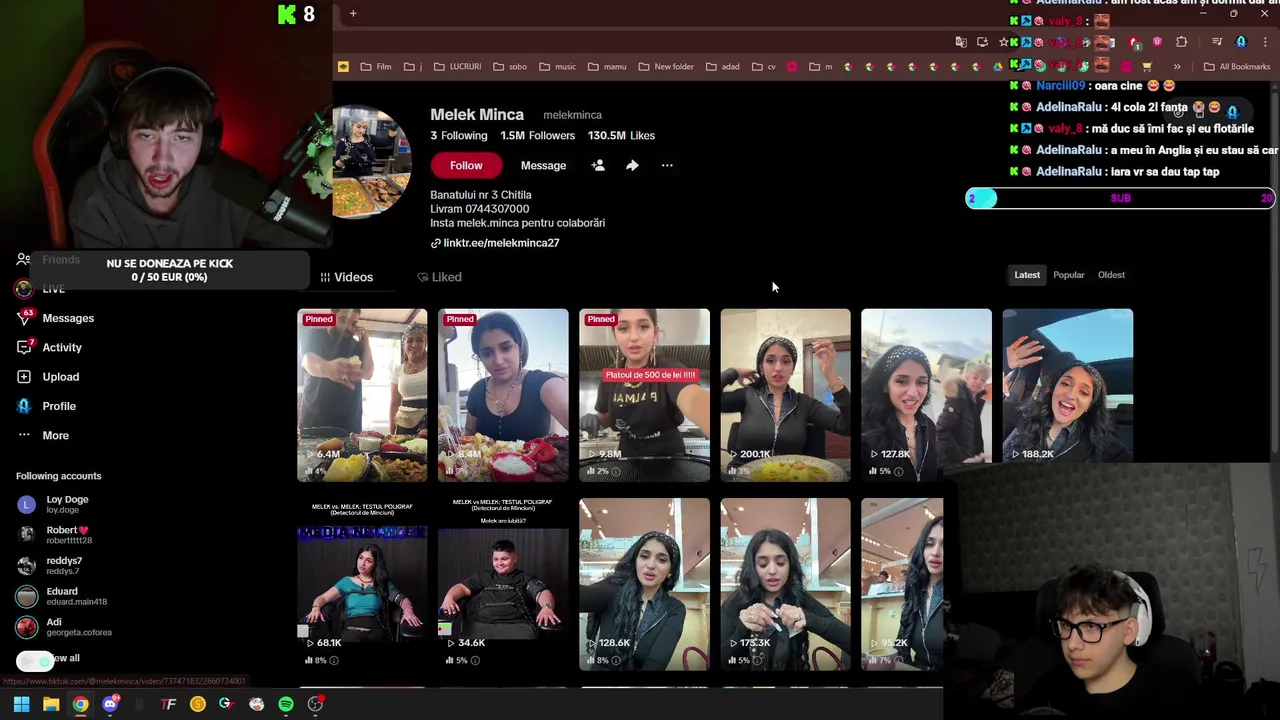Click 'Following accounts' heading
Image resolution: width=1280 pixels, height=720 pixels.
click(58, 476)
